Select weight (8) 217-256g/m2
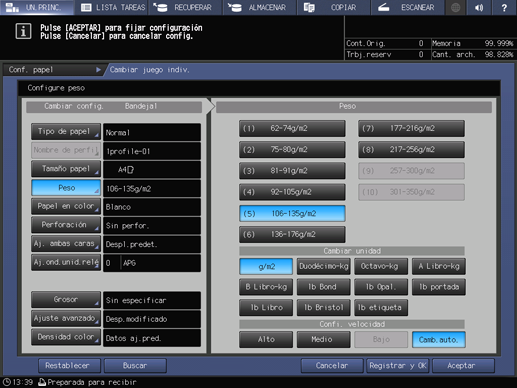517x388 pixels. pos(411,150)
